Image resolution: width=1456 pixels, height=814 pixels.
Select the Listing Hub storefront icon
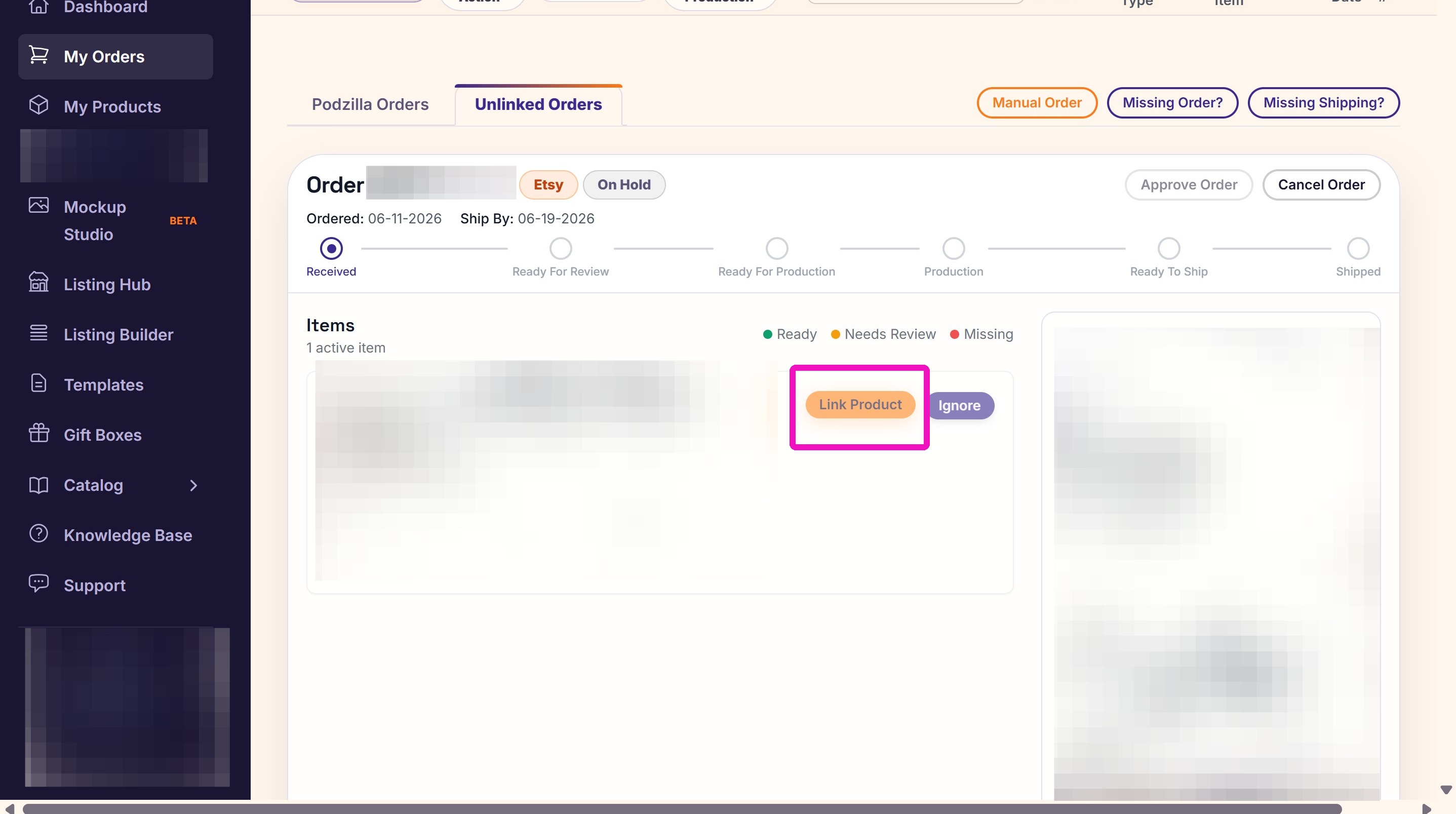click(x=38, y=282)
